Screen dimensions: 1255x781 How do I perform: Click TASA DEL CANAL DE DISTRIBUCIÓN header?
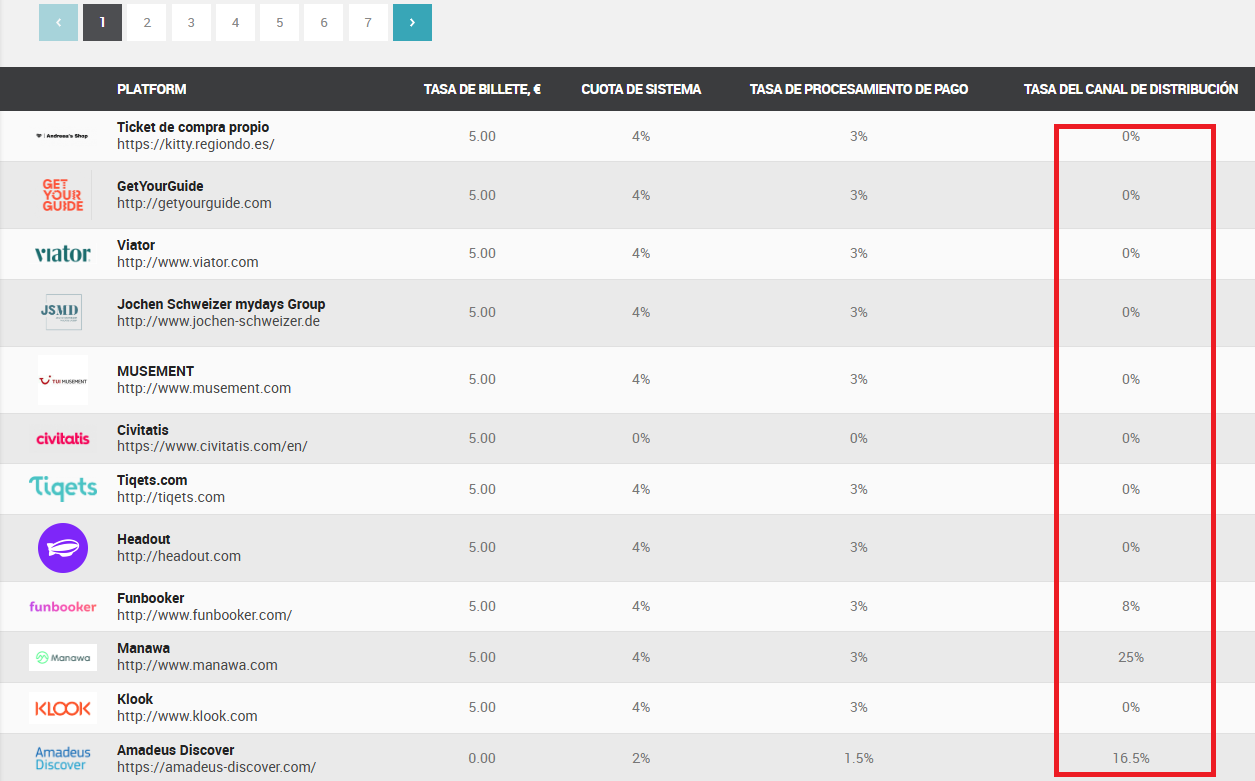coord(1131,89)
